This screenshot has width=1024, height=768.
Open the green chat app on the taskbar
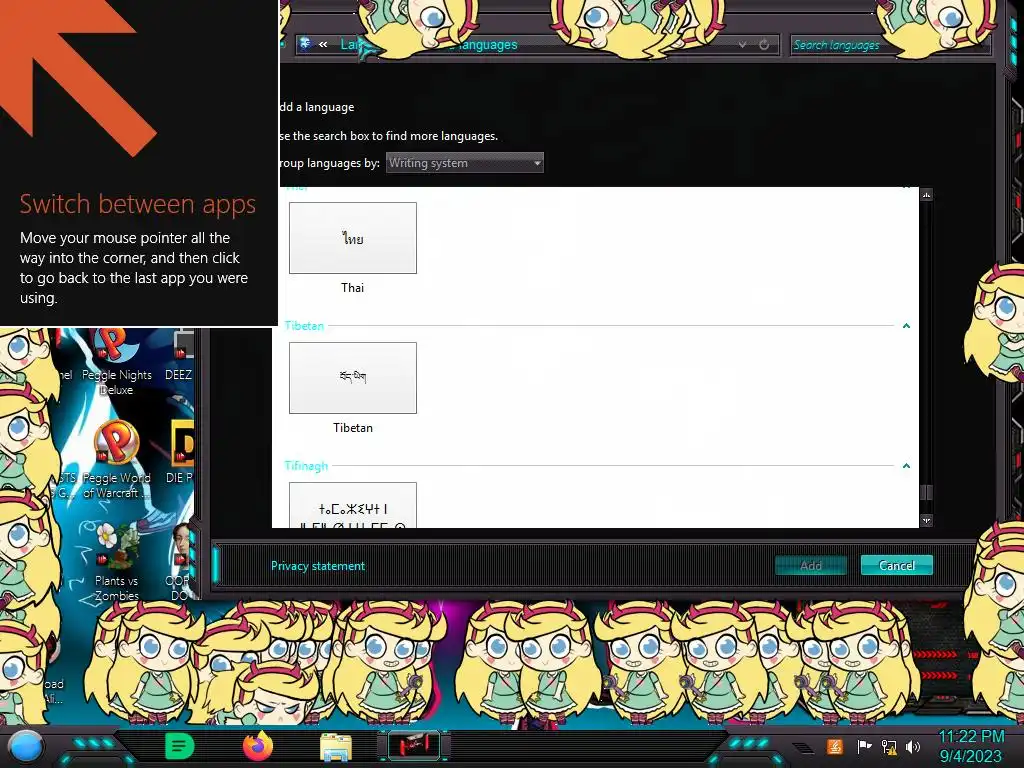(180, 746)
